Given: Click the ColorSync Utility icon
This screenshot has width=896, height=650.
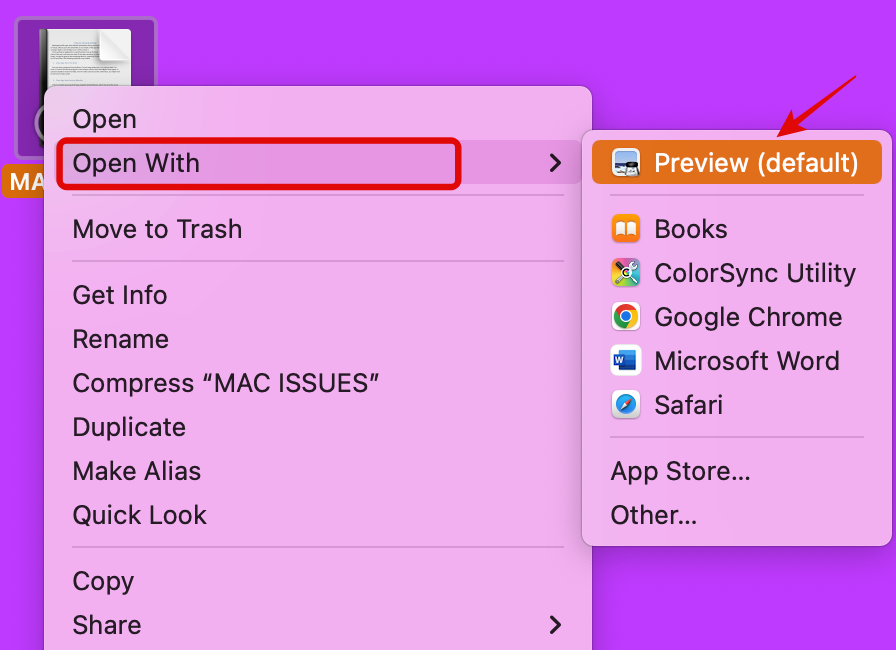Looking at the screenshot, I should tap(626, 273).
